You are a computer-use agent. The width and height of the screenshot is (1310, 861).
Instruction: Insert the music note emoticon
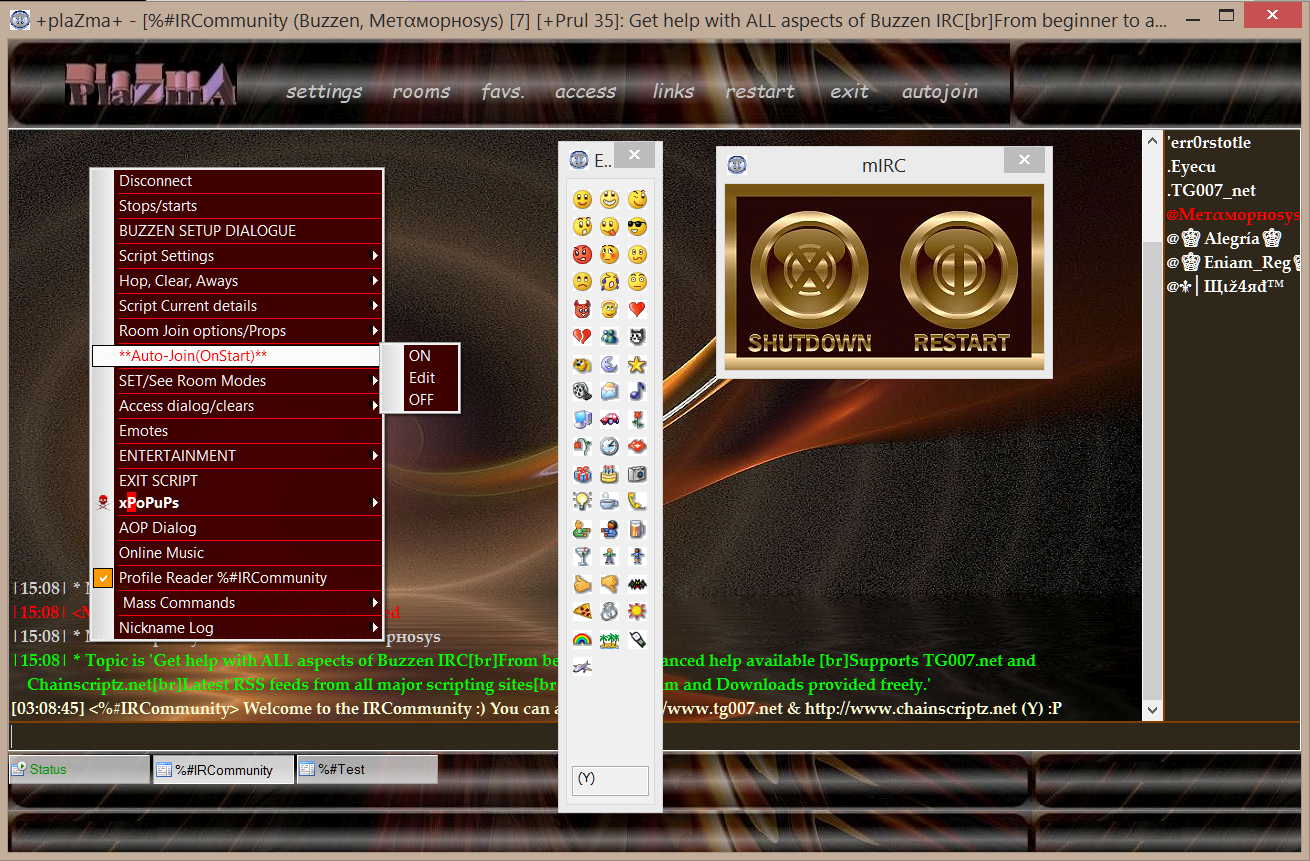click(x=637, y=391)
